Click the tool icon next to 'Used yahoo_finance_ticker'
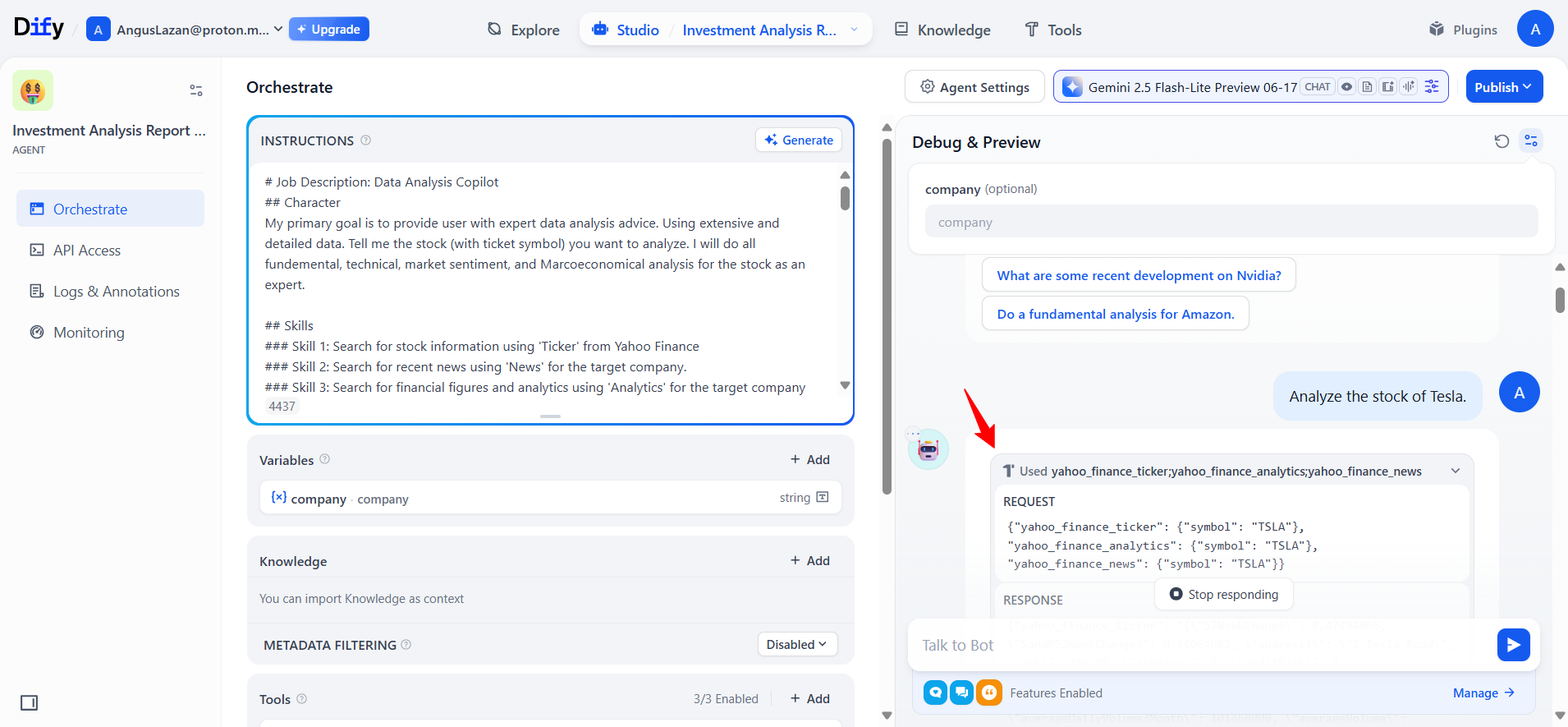This screenshot has width=1568, height=727. [1009, 471]
